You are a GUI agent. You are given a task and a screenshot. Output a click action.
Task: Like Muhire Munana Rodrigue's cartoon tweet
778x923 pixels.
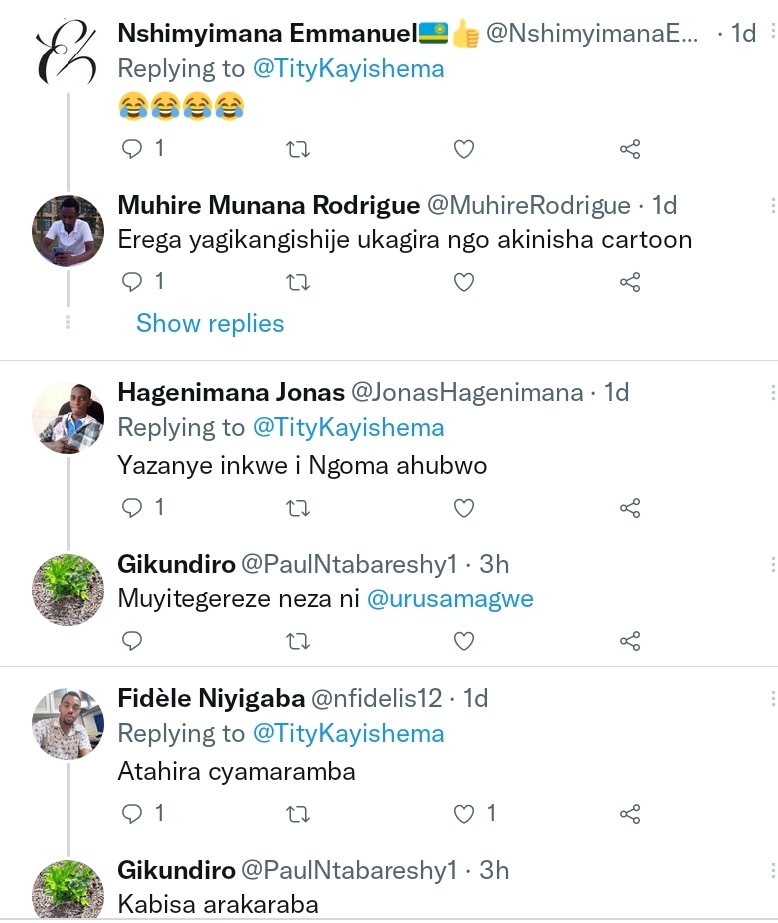point(463,282)
